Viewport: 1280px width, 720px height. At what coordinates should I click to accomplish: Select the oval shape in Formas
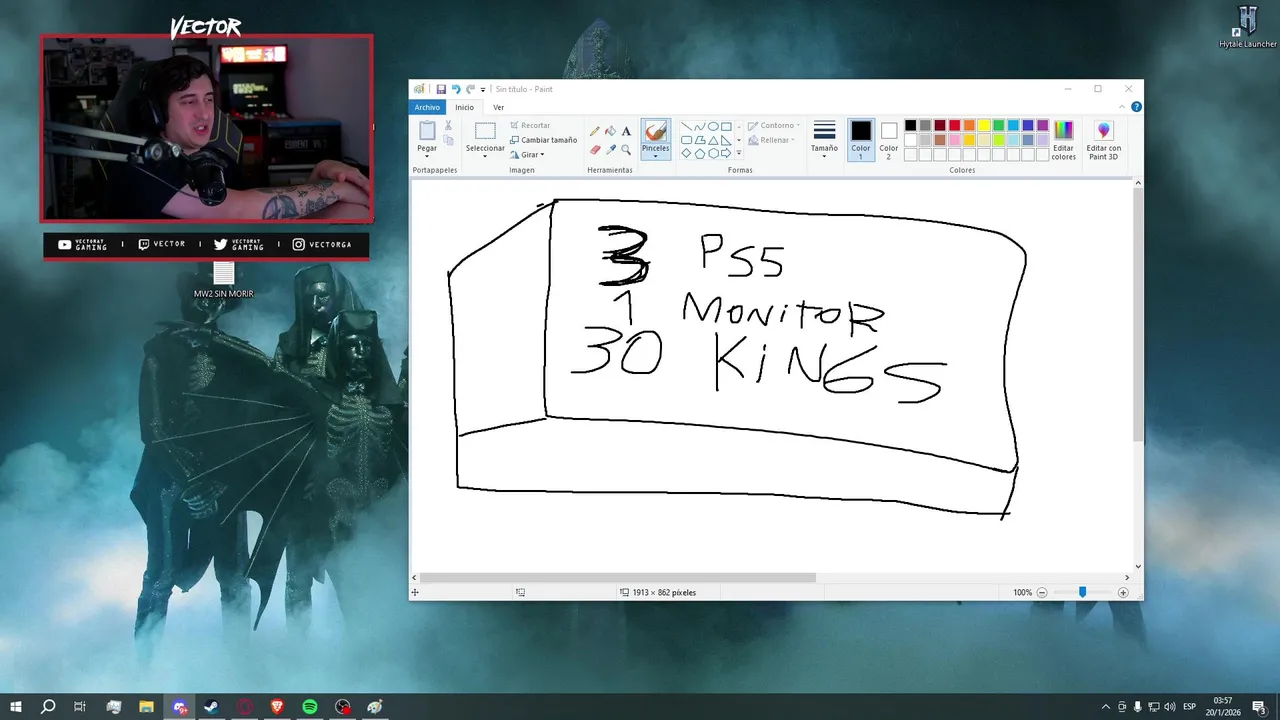point(713,127)
